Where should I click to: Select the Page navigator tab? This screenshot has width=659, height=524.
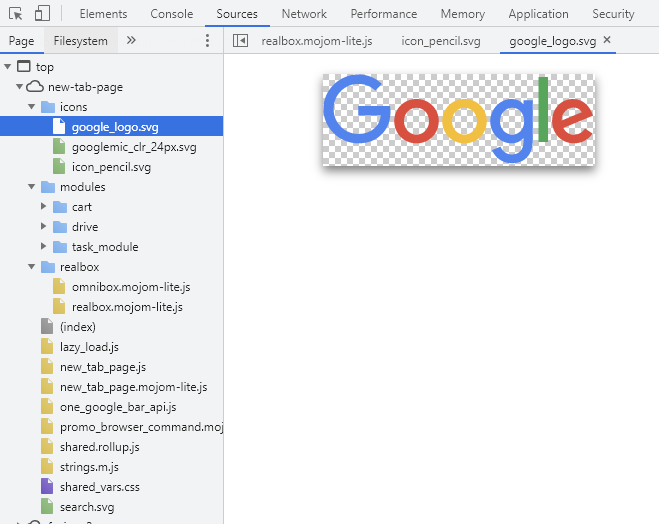tap(21, 41)
